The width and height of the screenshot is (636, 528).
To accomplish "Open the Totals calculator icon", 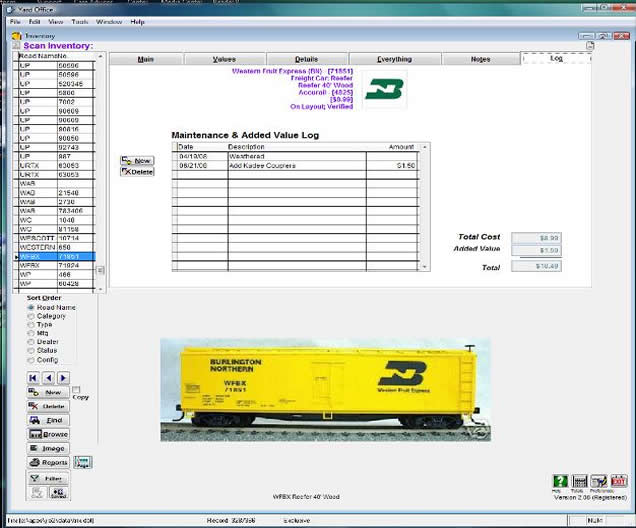I will pyautogui.click(x=579, y=481).
